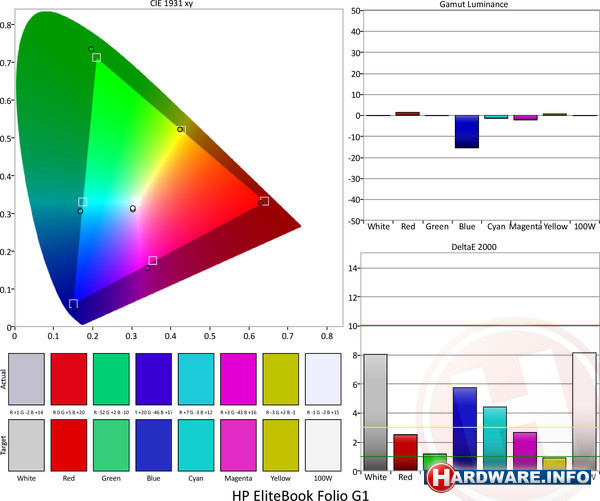Viewport: 600px width, 501px height.
Task: Click the yellow target square on CIE chart
Action: coord(182,130)
